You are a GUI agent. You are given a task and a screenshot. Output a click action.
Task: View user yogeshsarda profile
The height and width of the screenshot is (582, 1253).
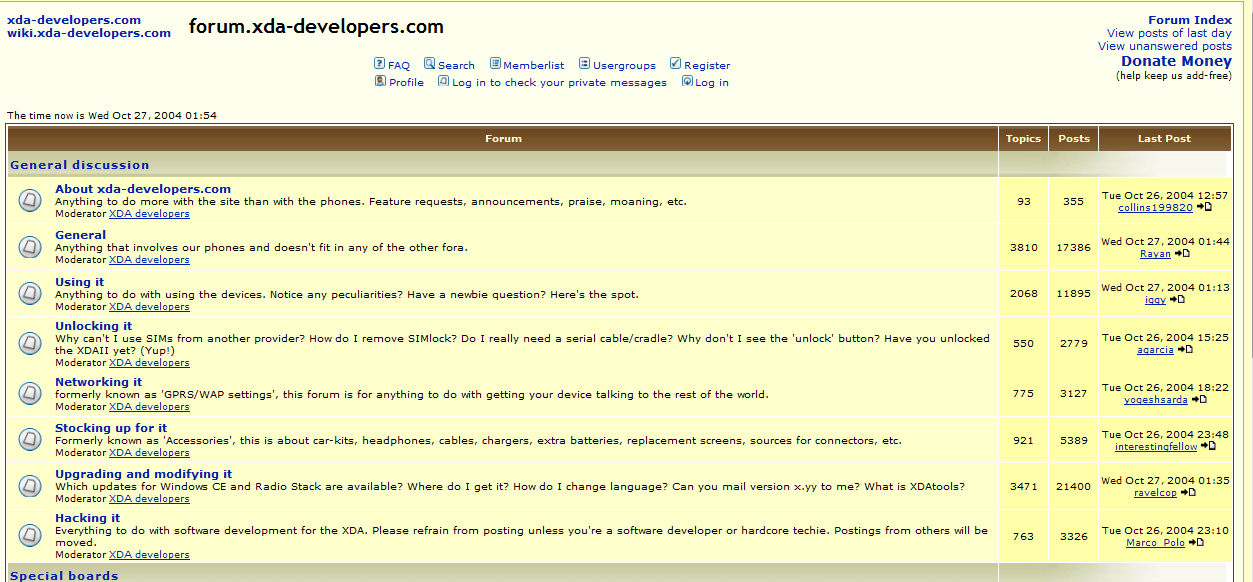(x=1156, y=400)
